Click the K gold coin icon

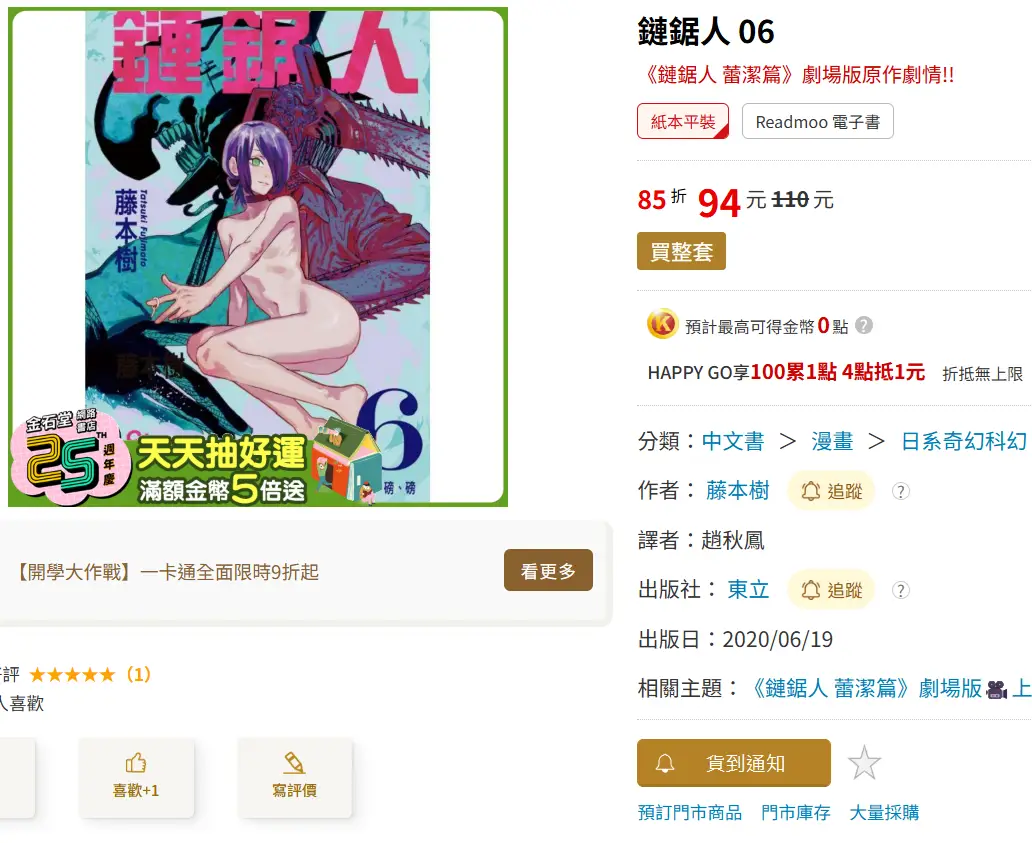(663, 324)
